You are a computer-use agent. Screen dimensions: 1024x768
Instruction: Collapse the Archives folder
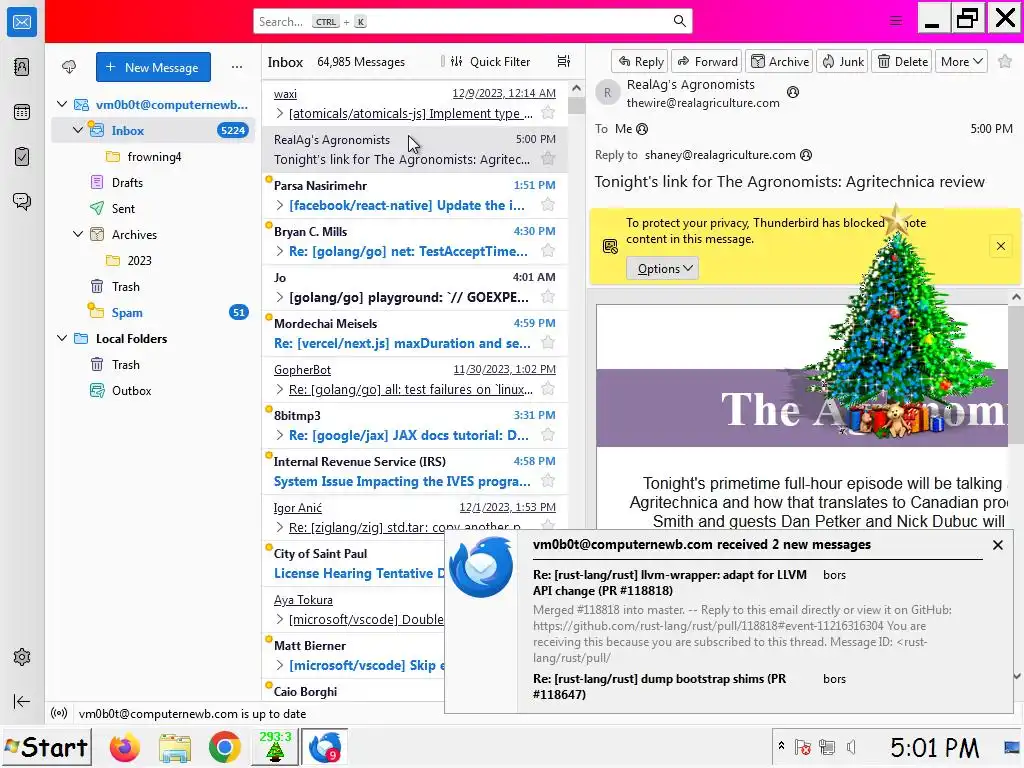click(x=78, y=234)
